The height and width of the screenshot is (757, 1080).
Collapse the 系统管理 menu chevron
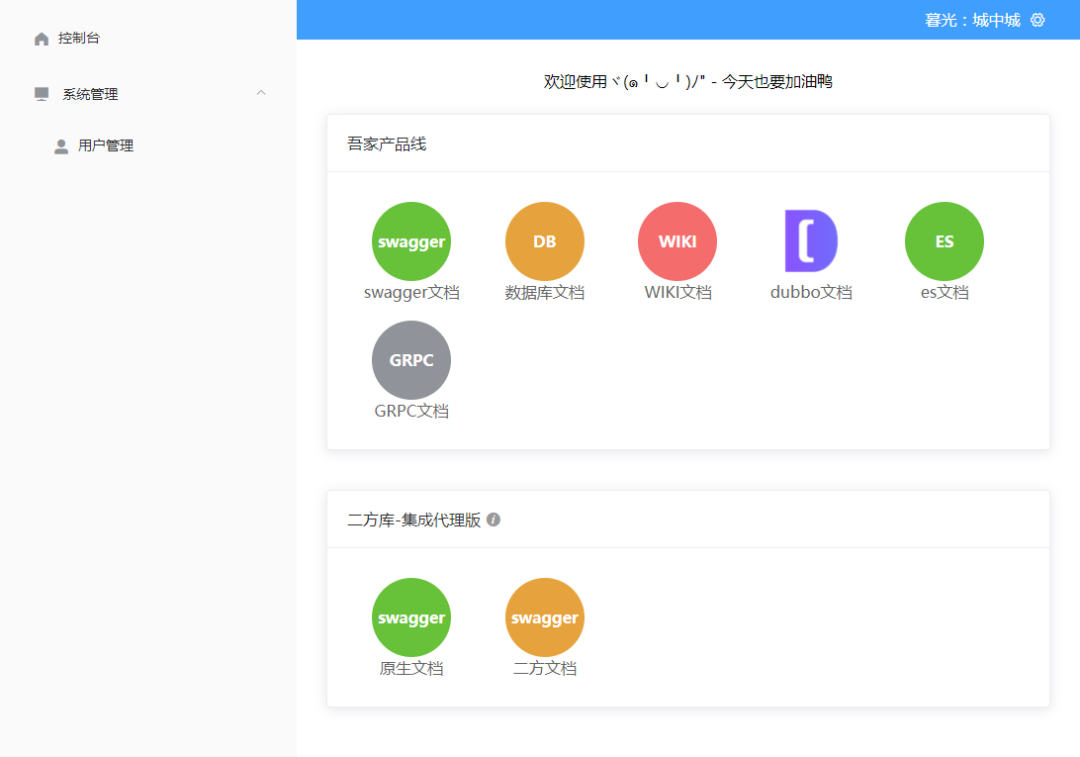[x=261, y=93]
